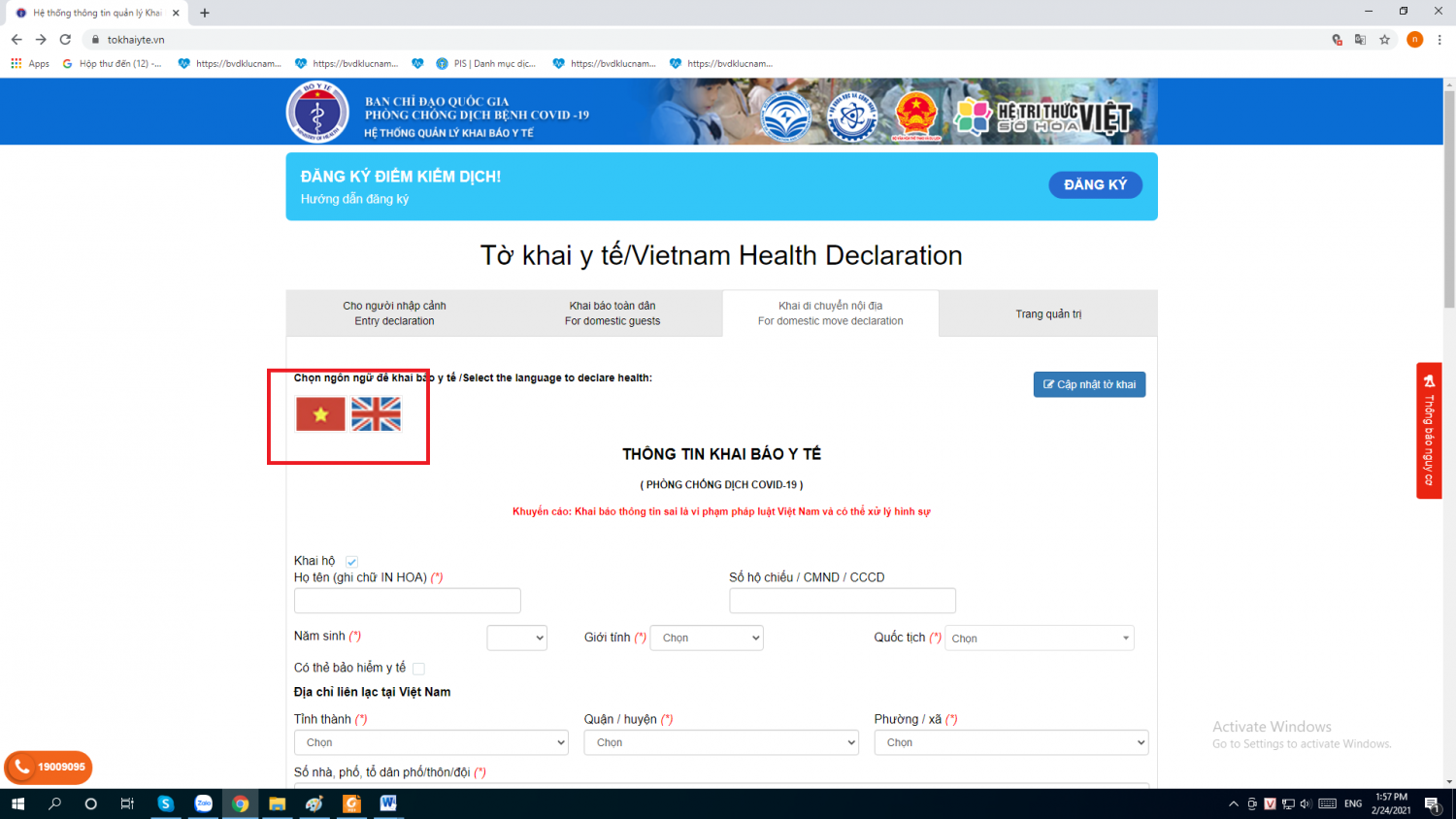Expand the Tỉnh thành dropdown
This screenshot has width=1456, height=819.
(431, 742)
